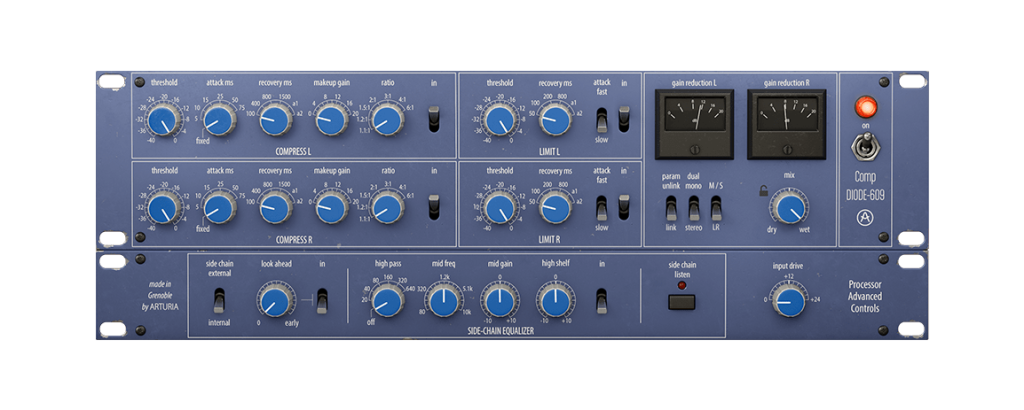Click the dry/wet mix knob
The height and width of the screenshot is (410, 1024).
(x=790, y=210)
